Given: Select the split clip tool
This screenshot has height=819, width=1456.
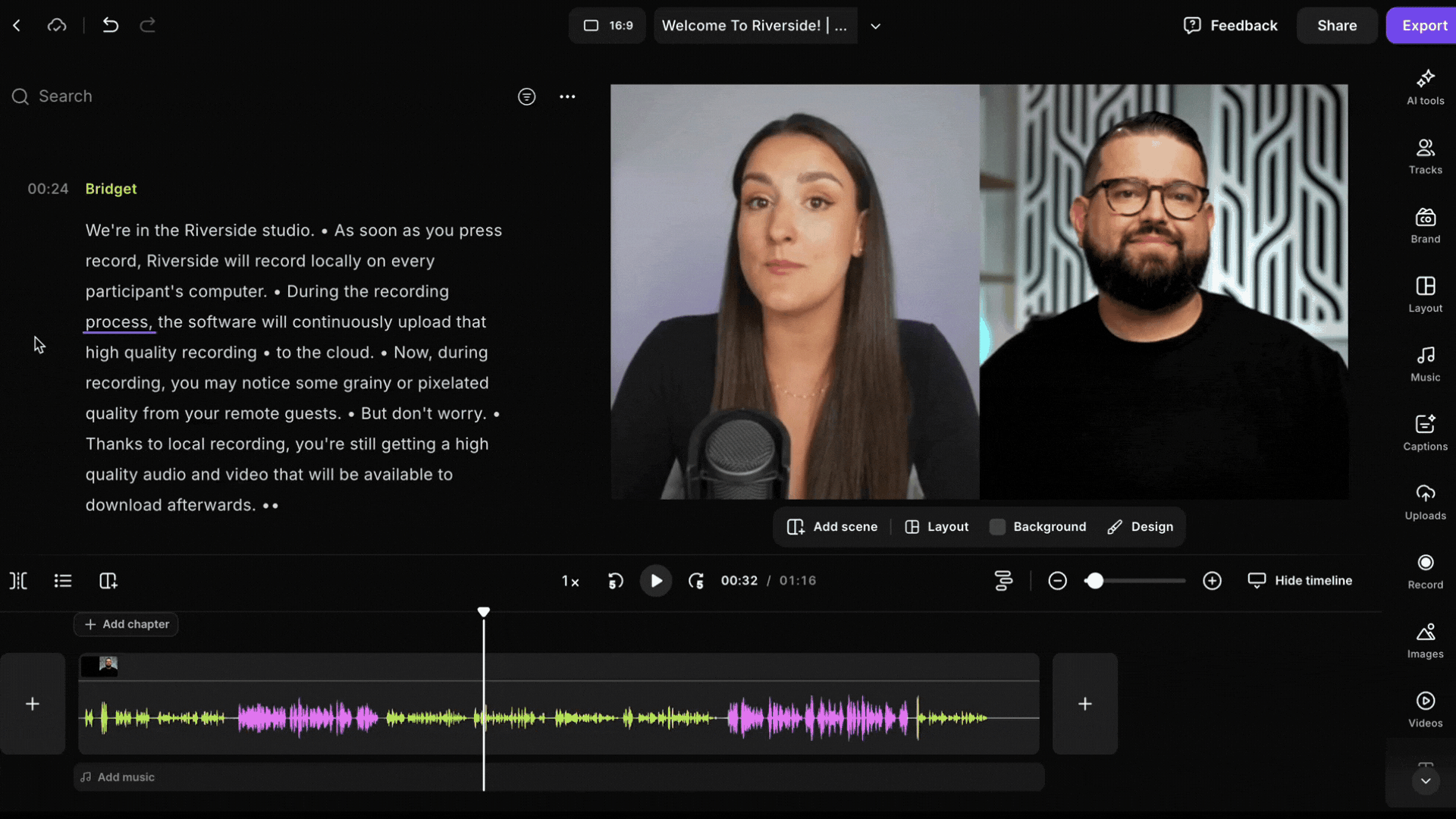Looking at the screenshot, I should (x=18, y=581).
